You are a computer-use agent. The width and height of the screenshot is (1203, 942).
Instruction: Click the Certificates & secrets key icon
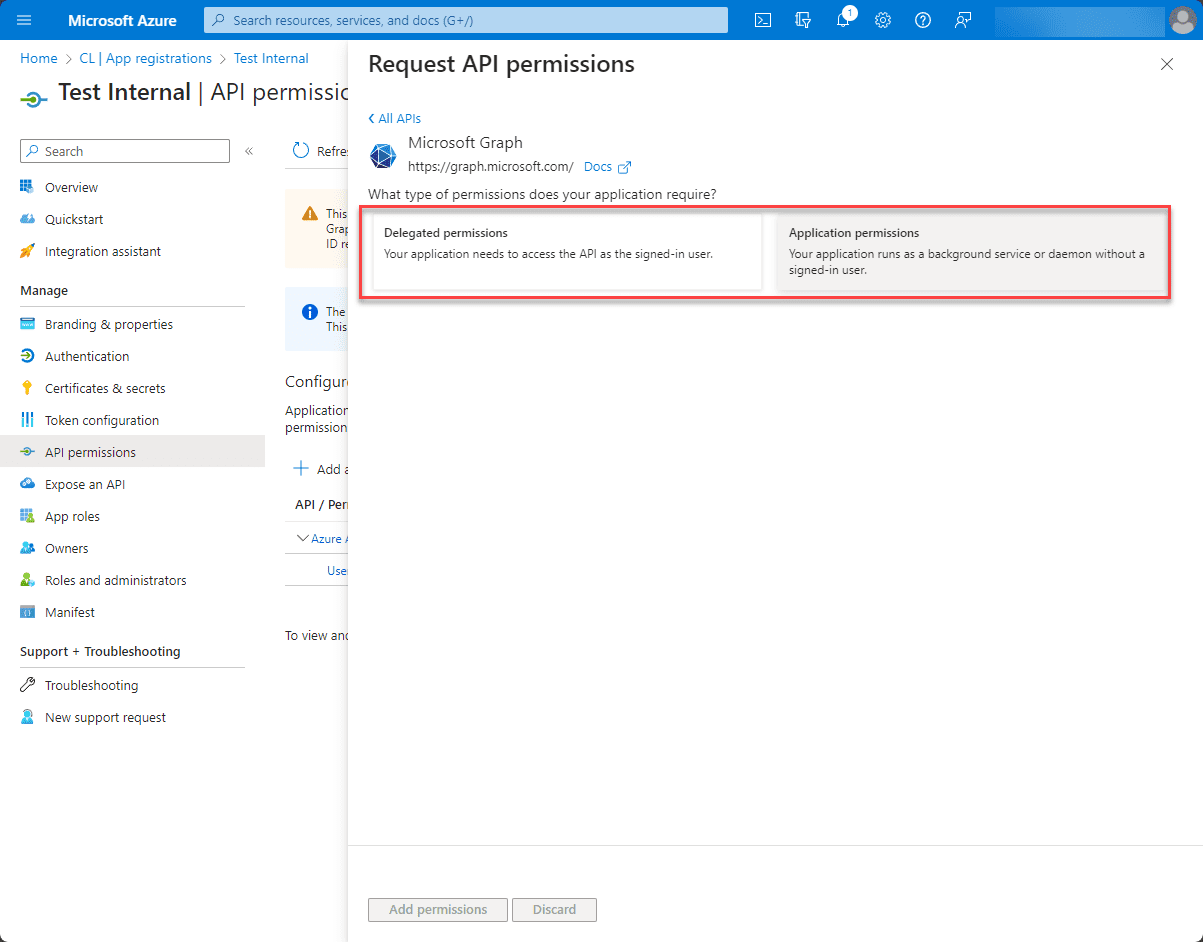pyautogui.click(x=27, y=388)
